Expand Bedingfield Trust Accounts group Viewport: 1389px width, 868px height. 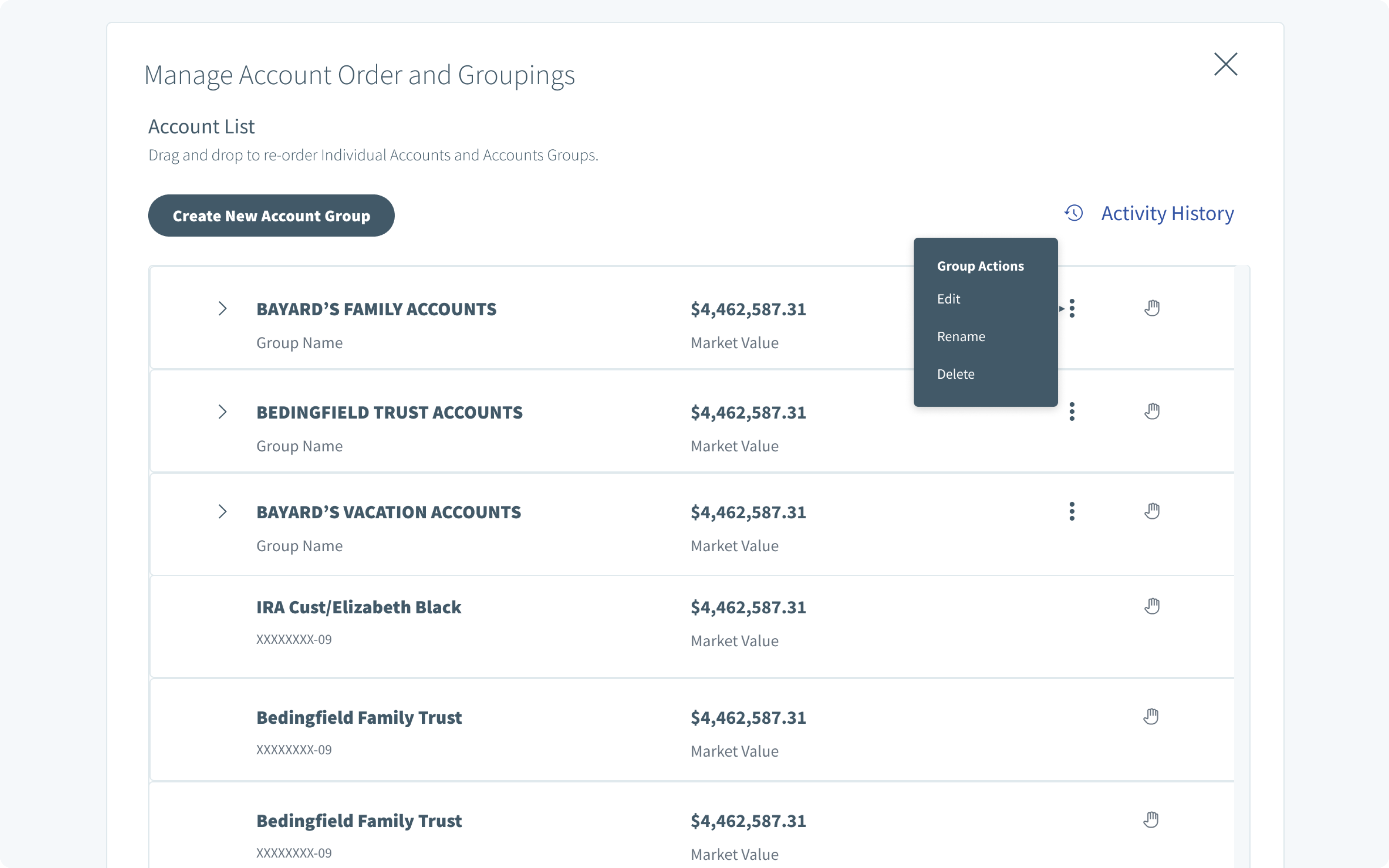click(223, 412)
